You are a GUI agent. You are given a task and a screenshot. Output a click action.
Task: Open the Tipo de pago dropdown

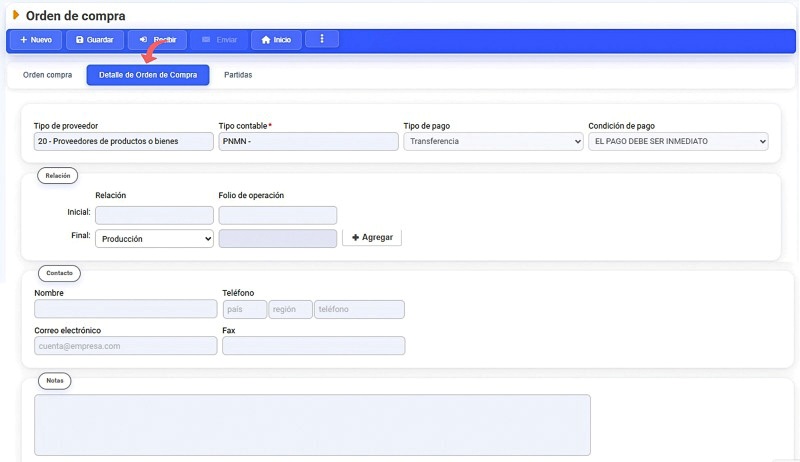(x=492, y=142)
